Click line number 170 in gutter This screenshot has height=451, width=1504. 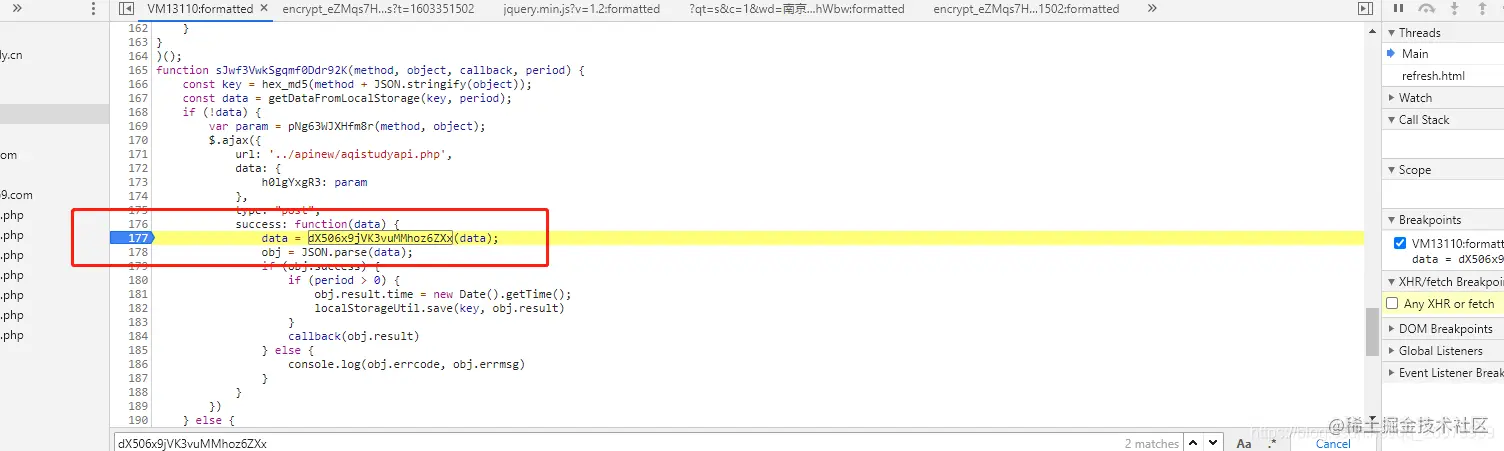pyautogui.click(x=138, y=141)
